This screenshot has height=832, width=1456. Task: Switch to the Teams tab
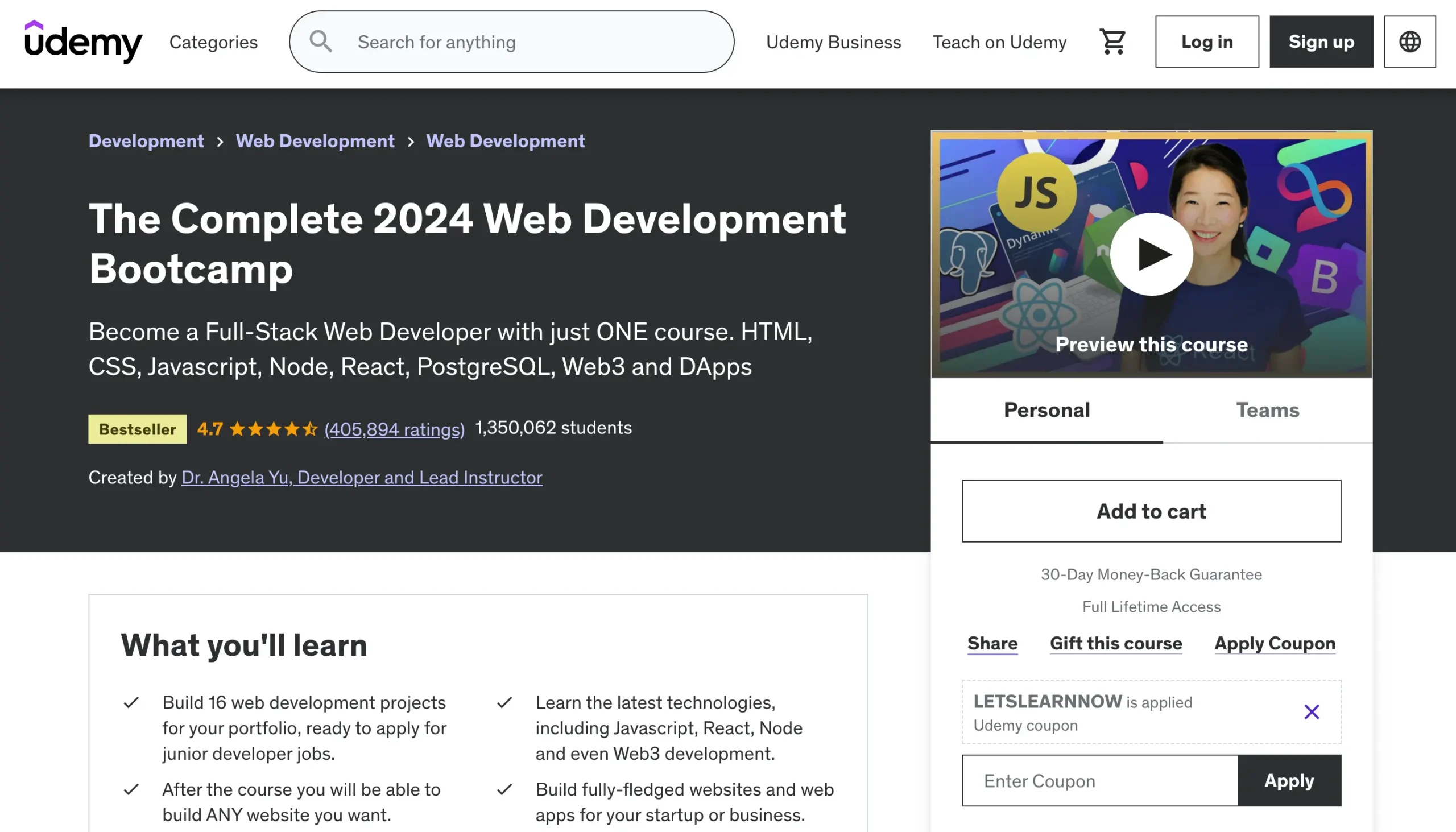click(x=1267, y=410)
